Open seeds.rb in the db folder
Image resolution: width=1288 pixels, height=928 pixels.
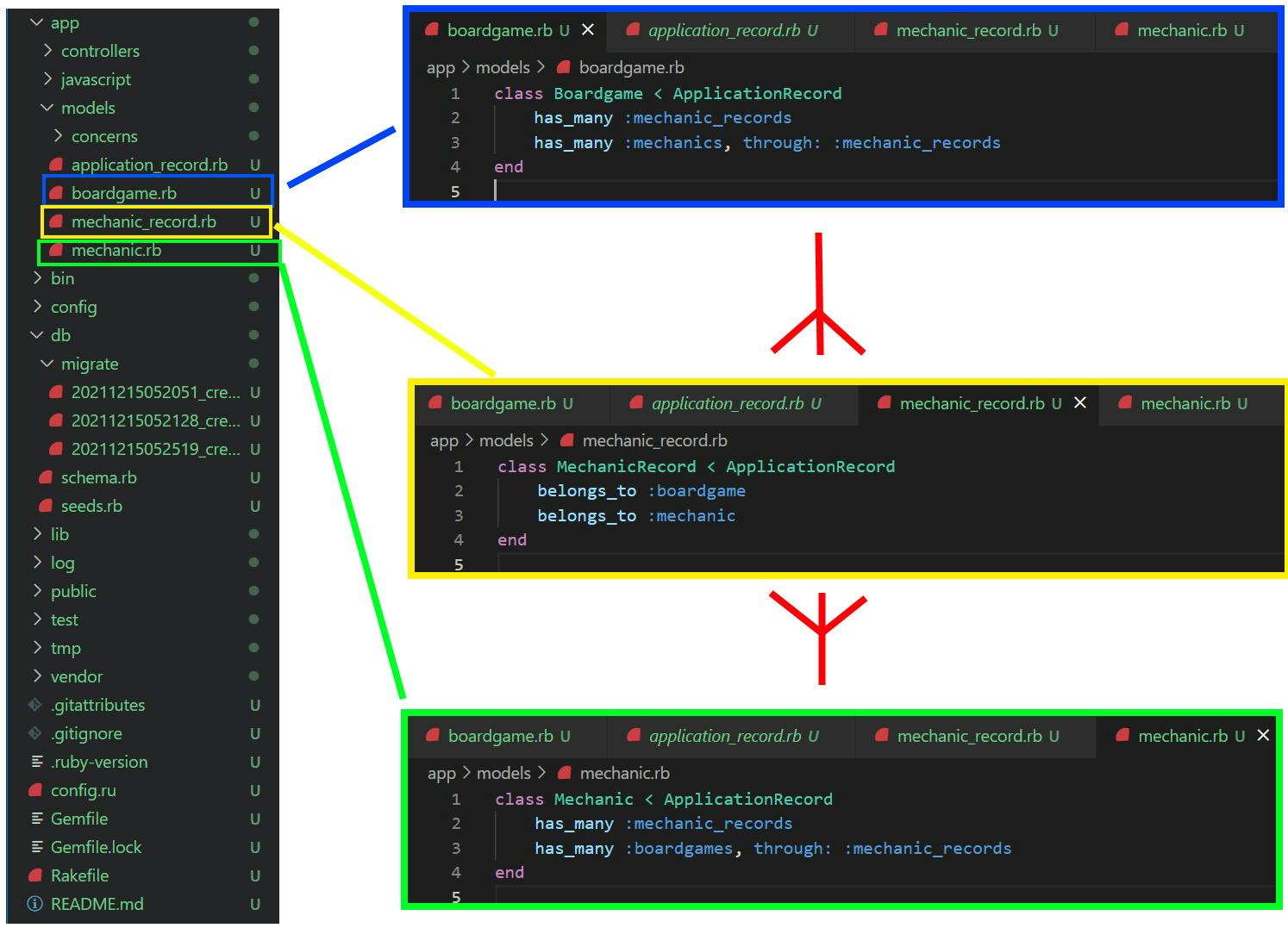91,506
